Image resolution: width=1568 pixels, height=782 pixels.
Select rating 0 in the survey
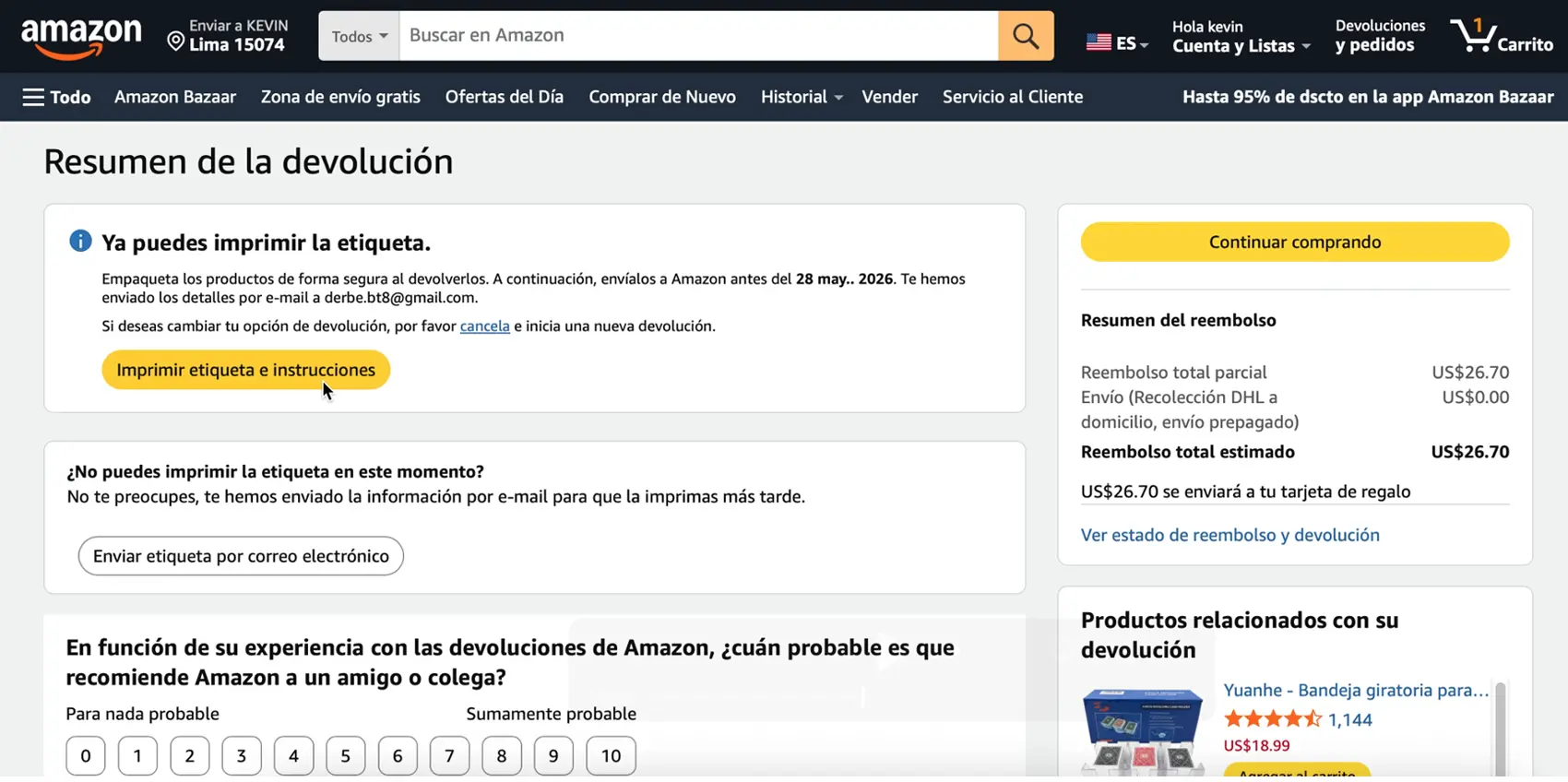[x=86, y=756]
